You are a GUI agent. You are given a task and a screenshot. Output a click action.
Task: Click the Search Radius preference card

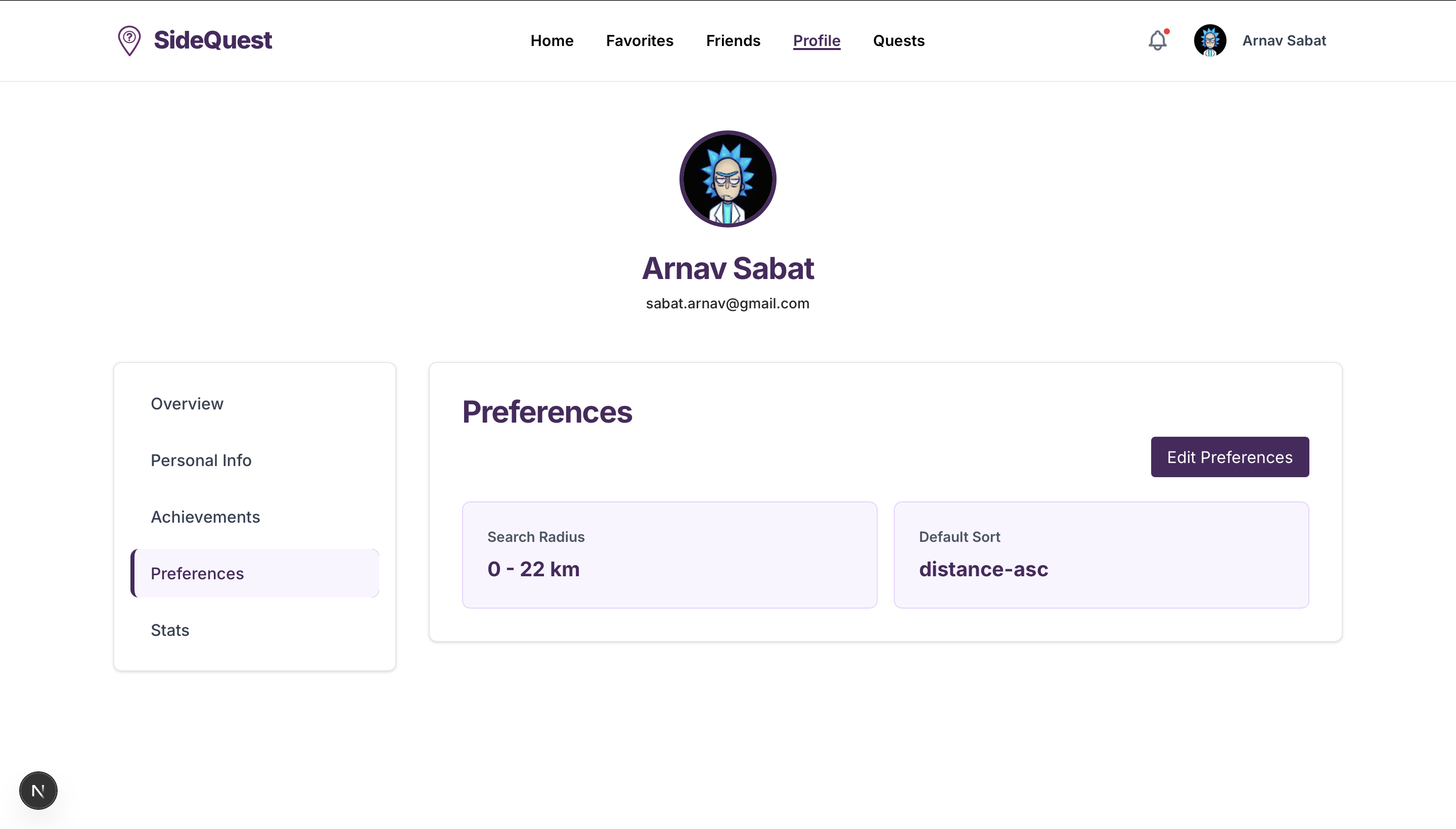pyautogui.click(x=669, y=555)
